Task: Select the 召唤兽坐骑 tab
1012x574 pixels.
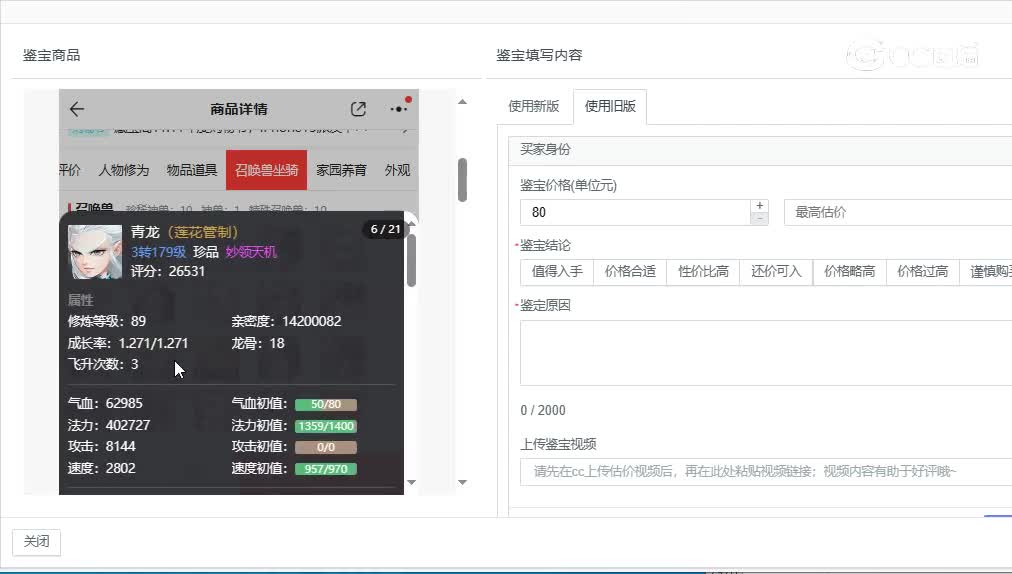Action: point(267,170)
